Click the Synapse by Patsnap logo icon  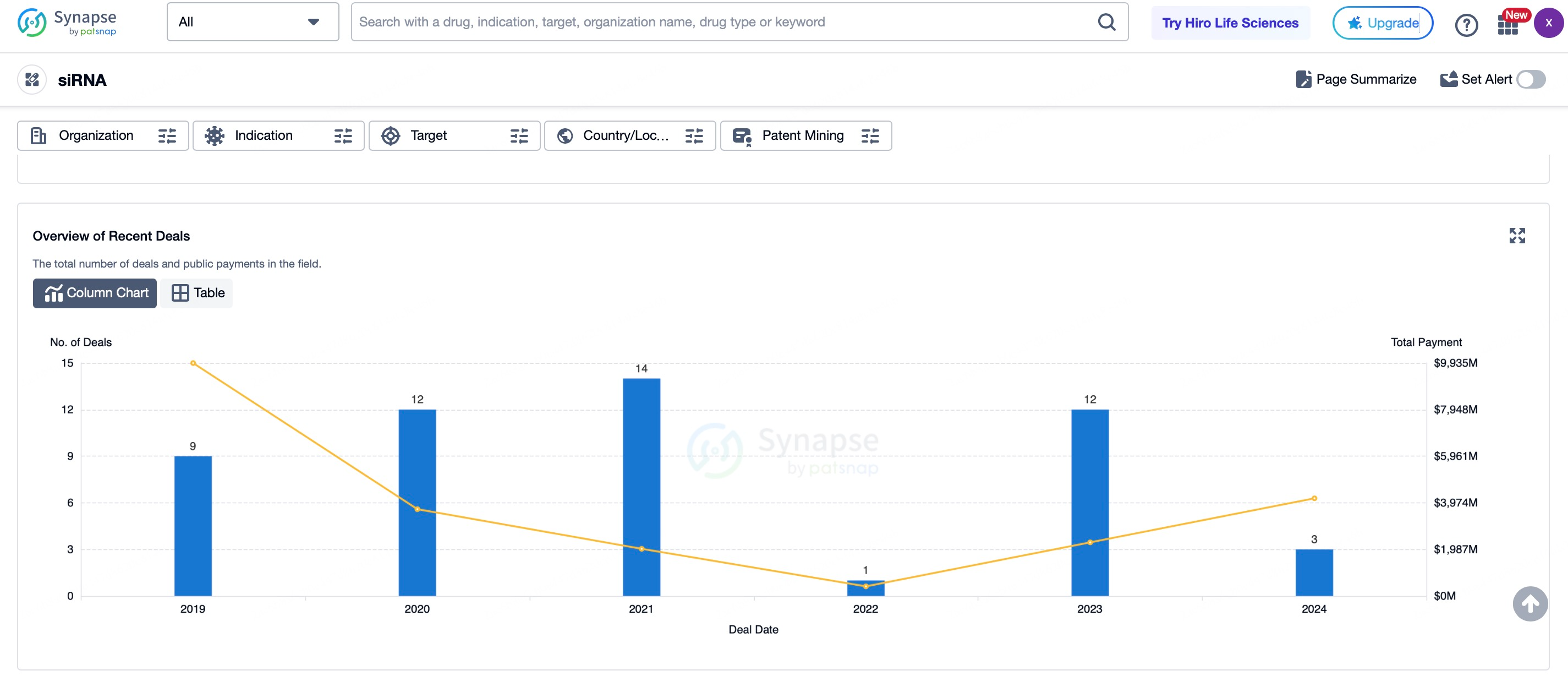coord(30,21)
